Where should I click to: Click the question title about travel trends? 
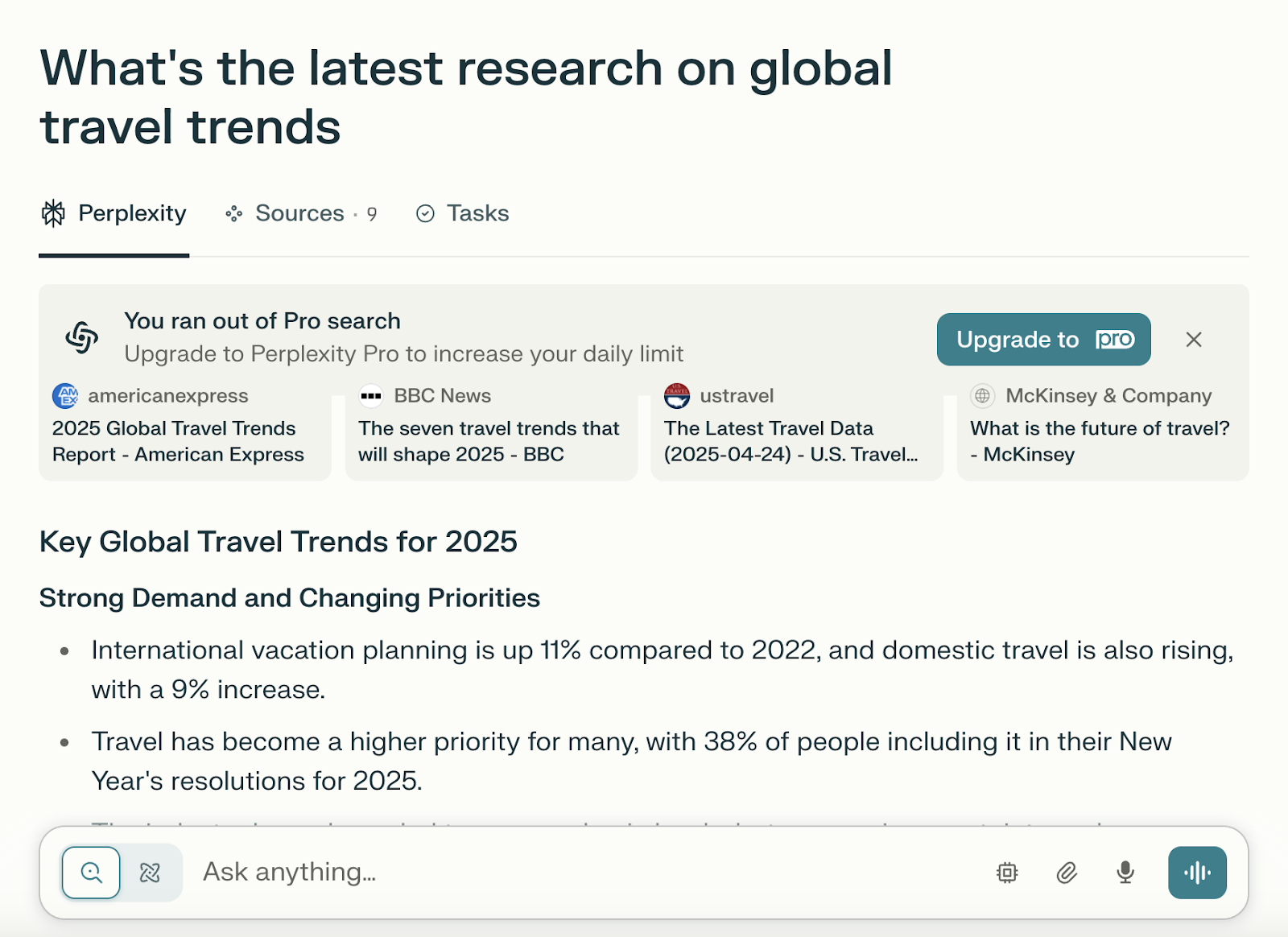click(466, 97)
